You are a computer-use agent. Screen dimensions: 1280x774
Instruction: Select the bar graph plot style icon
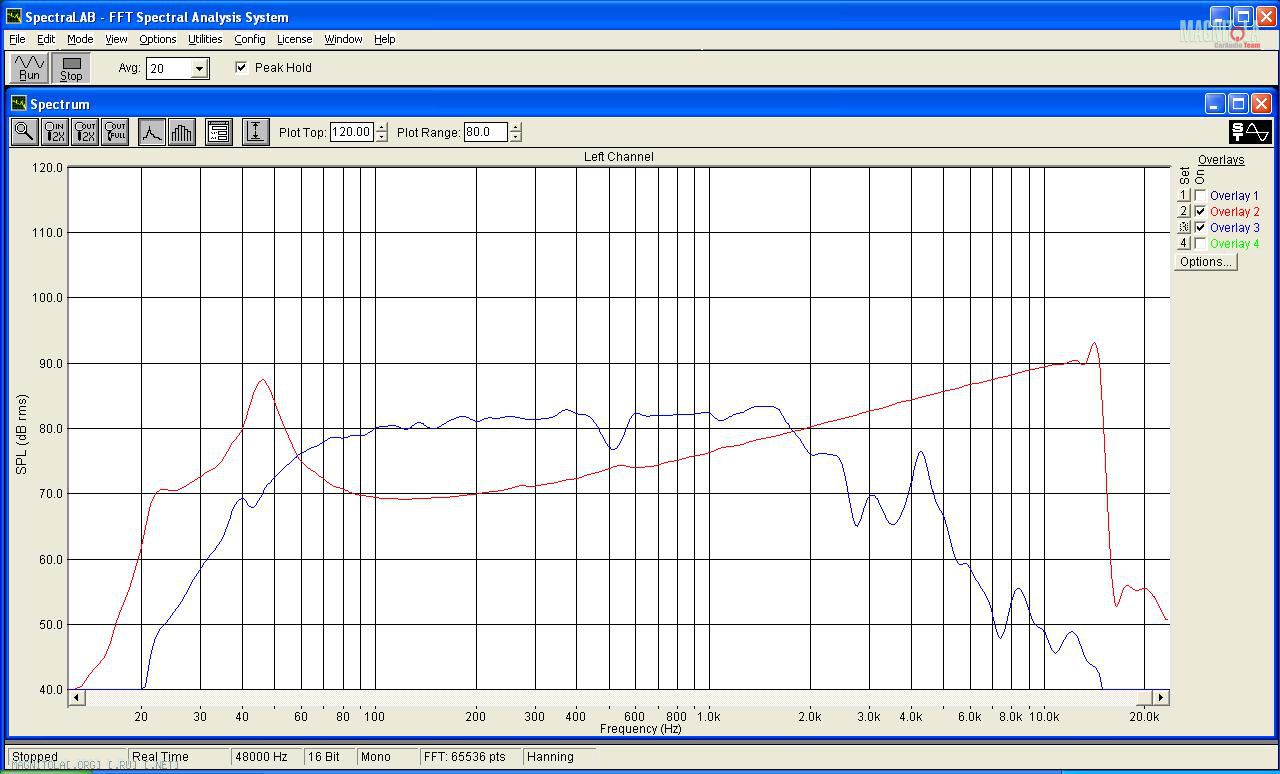[x=182, y=132]
